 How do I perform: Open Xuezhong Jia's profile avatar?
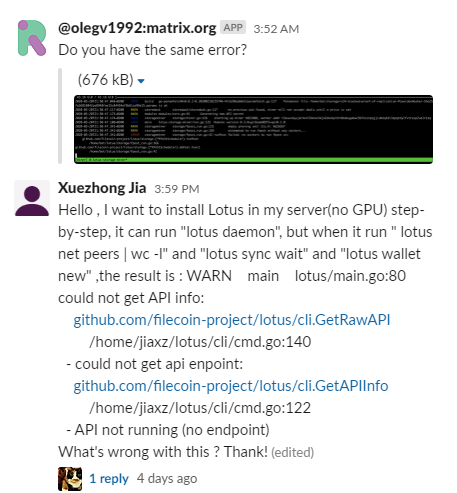tap(32, 198)
